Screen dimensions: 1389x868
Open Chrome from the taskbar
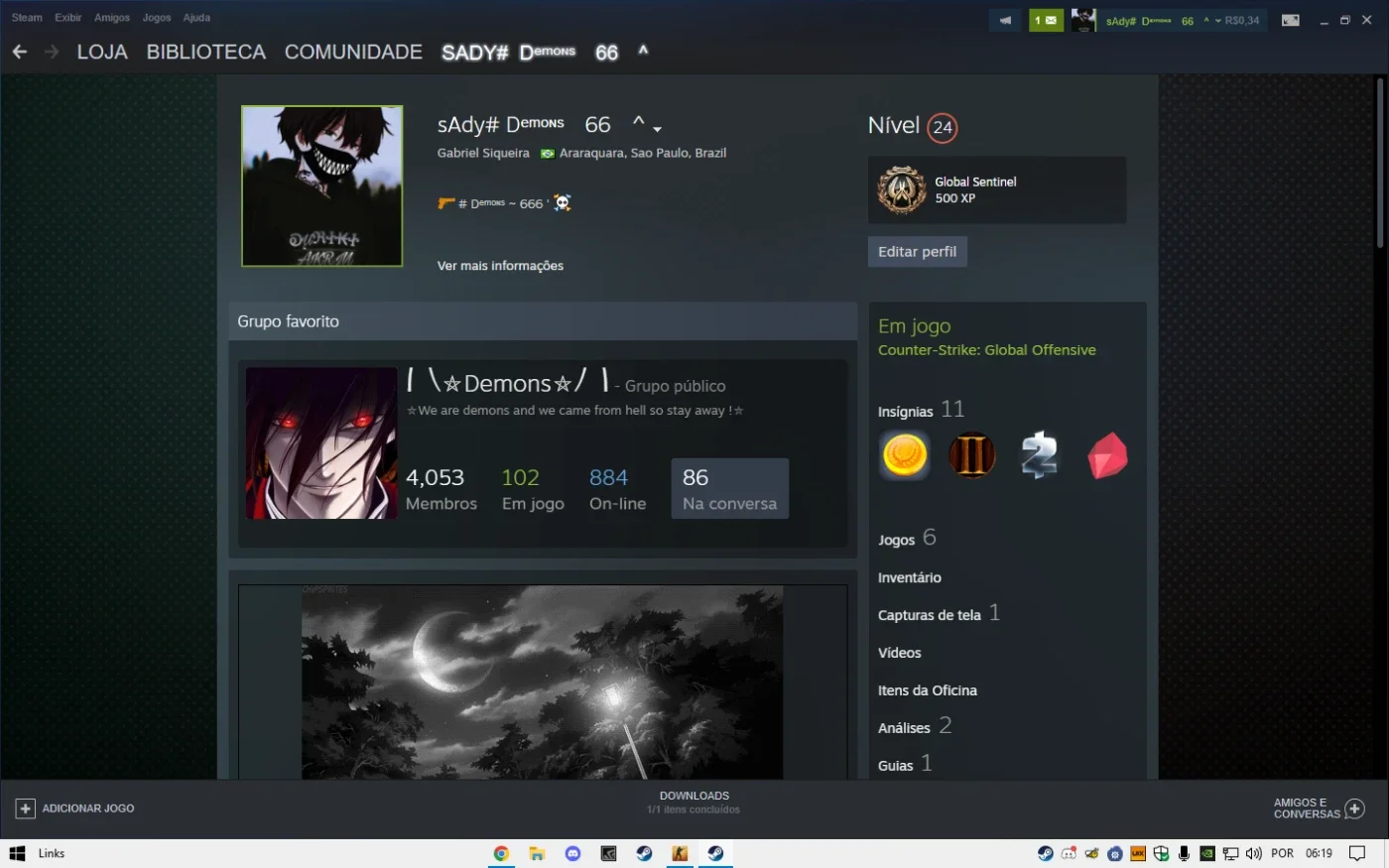(501, 853)
